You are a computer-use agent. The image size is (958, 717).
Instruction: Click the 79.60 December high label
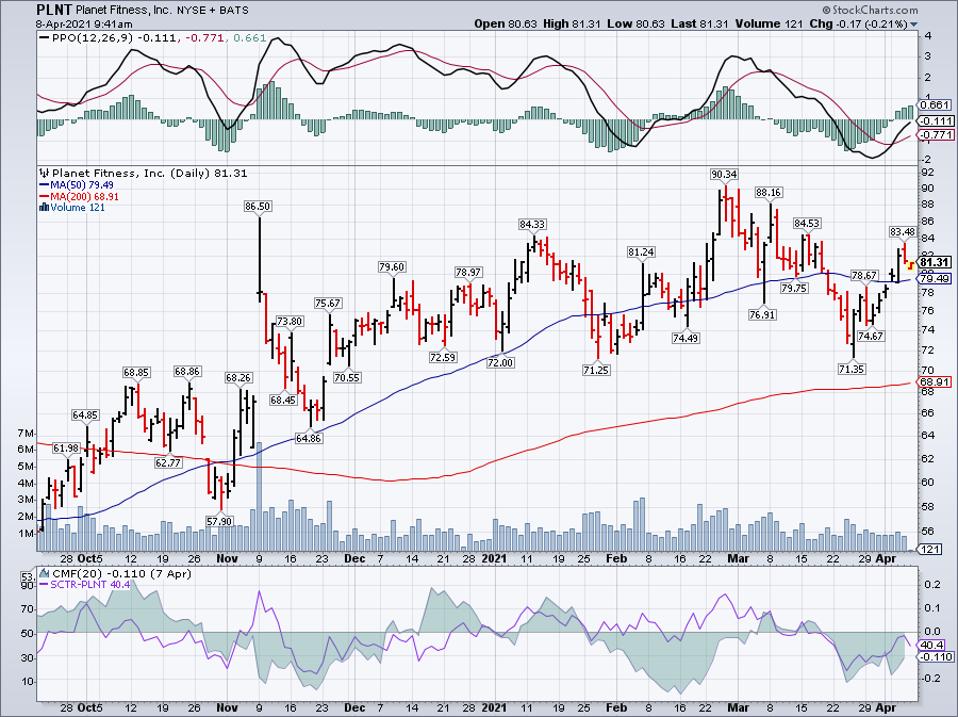point(392,267)
